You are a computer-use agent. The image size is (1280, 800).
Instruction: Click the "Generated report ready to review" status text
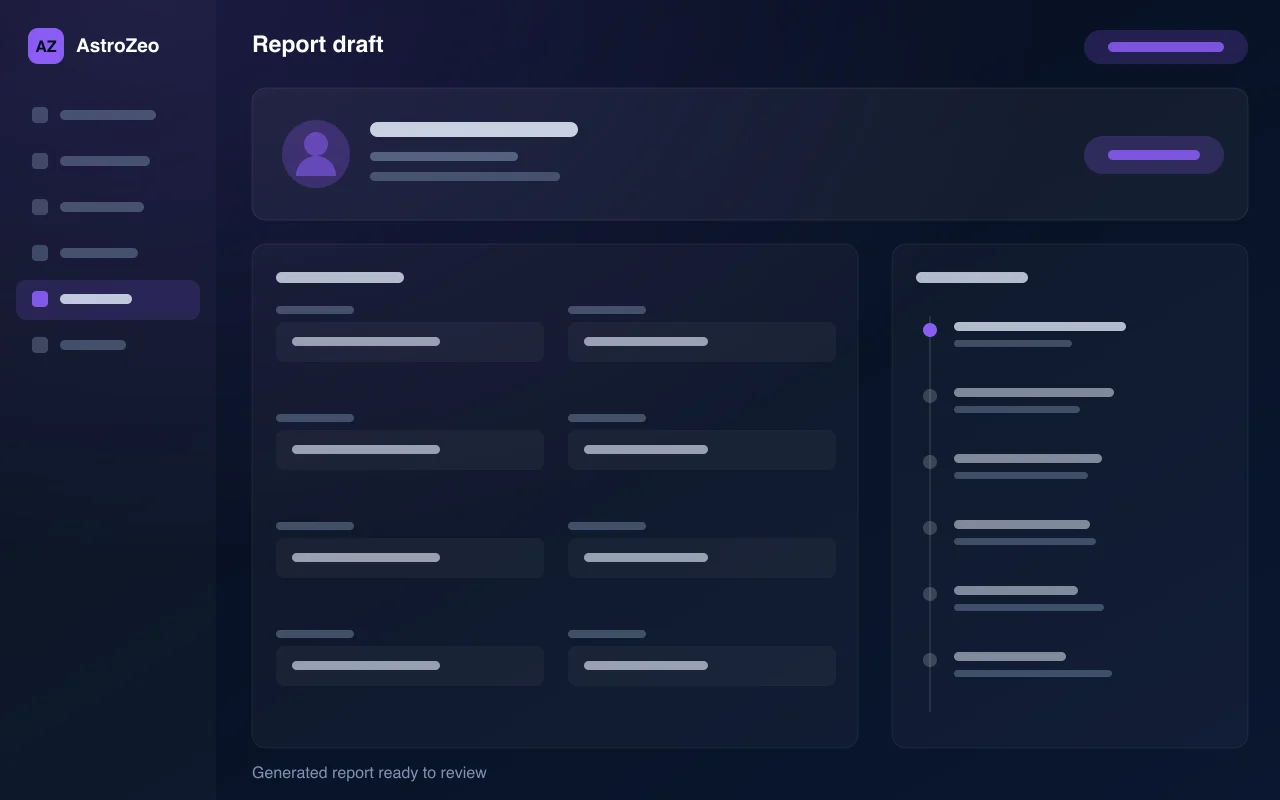369,773
